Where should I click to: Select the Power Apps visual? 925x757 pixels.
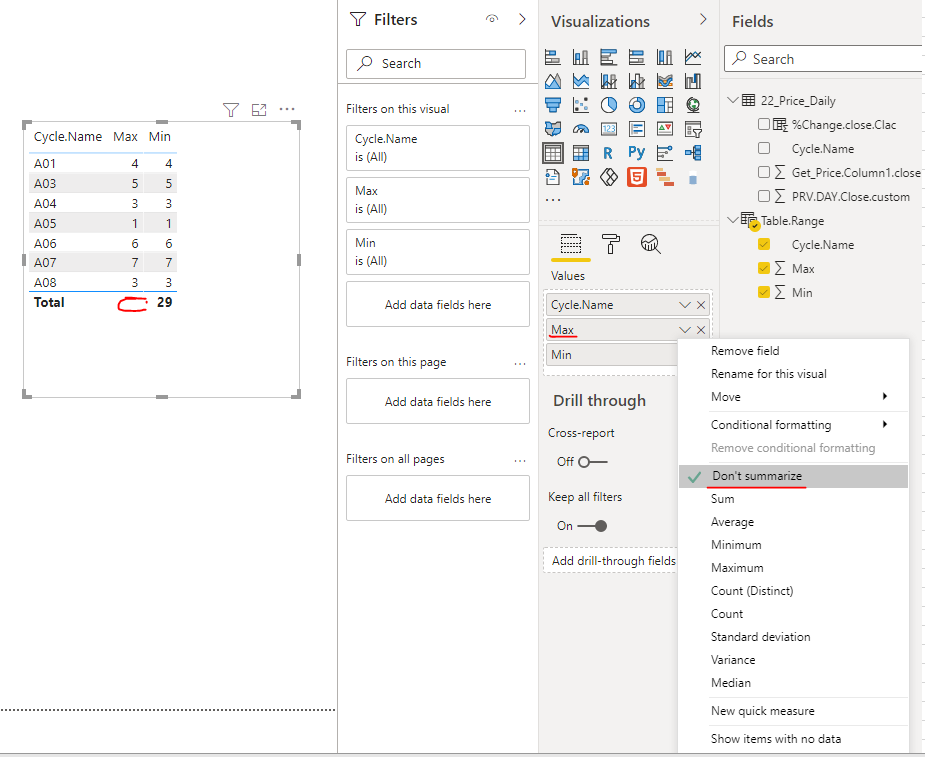pos(609,177)
